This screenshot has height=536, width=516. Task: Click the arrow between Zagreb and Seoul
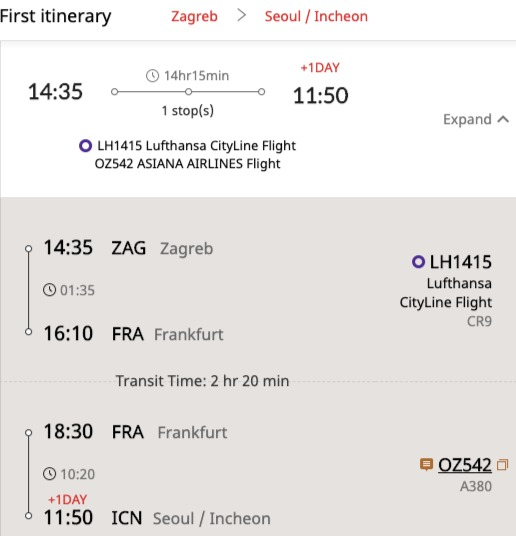click(241, 15)
